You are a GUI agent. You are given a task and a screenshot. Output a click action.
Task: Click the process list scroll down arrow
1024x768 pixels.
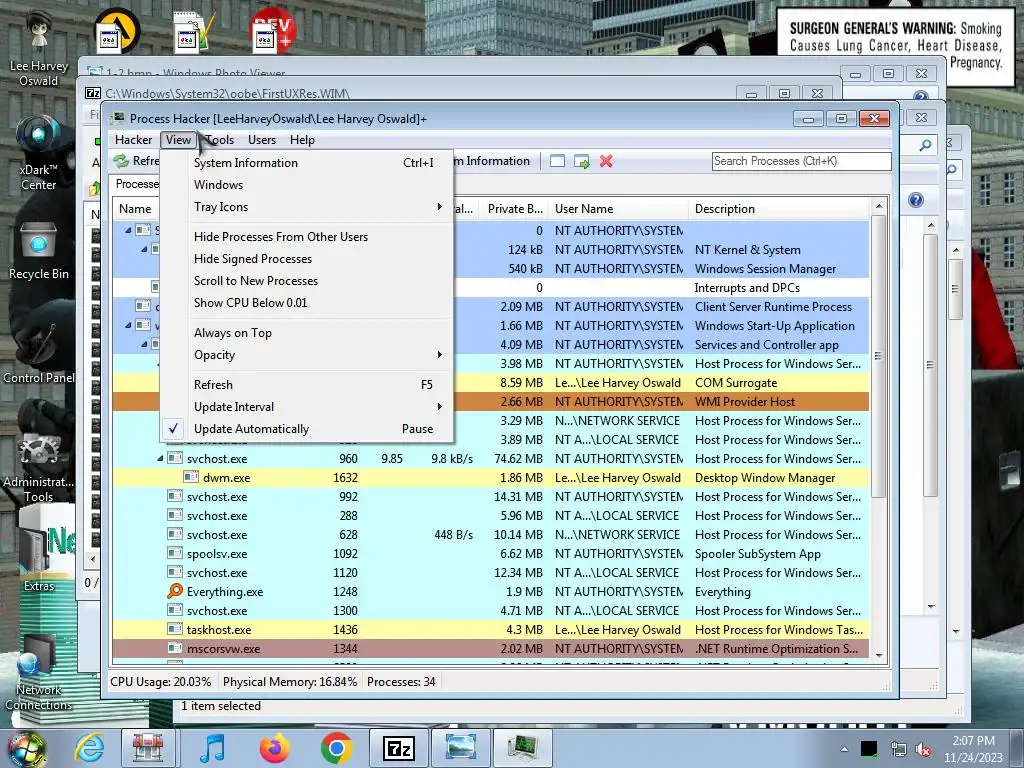tap(878, 656)
